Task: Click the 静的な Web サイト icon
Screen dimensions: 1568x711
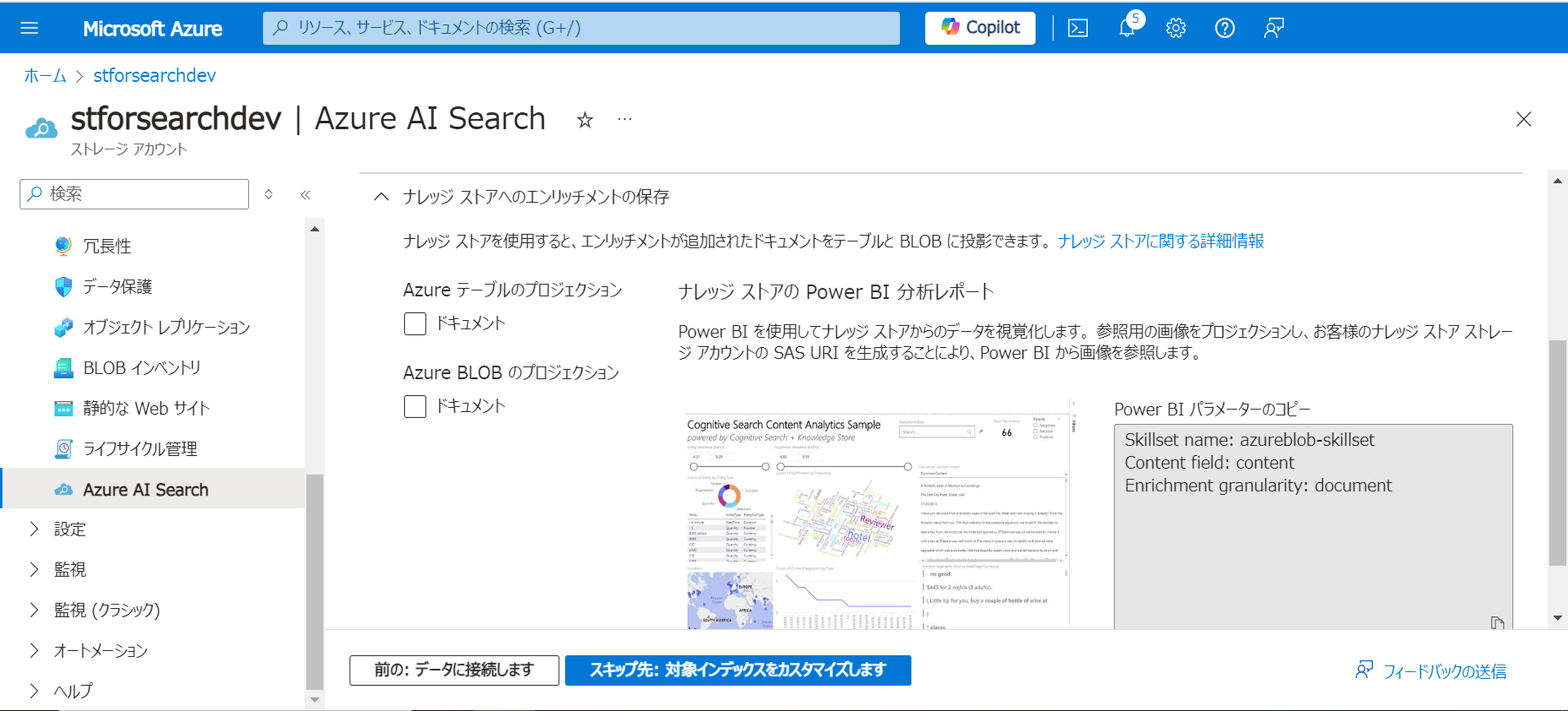Action: 64,408
